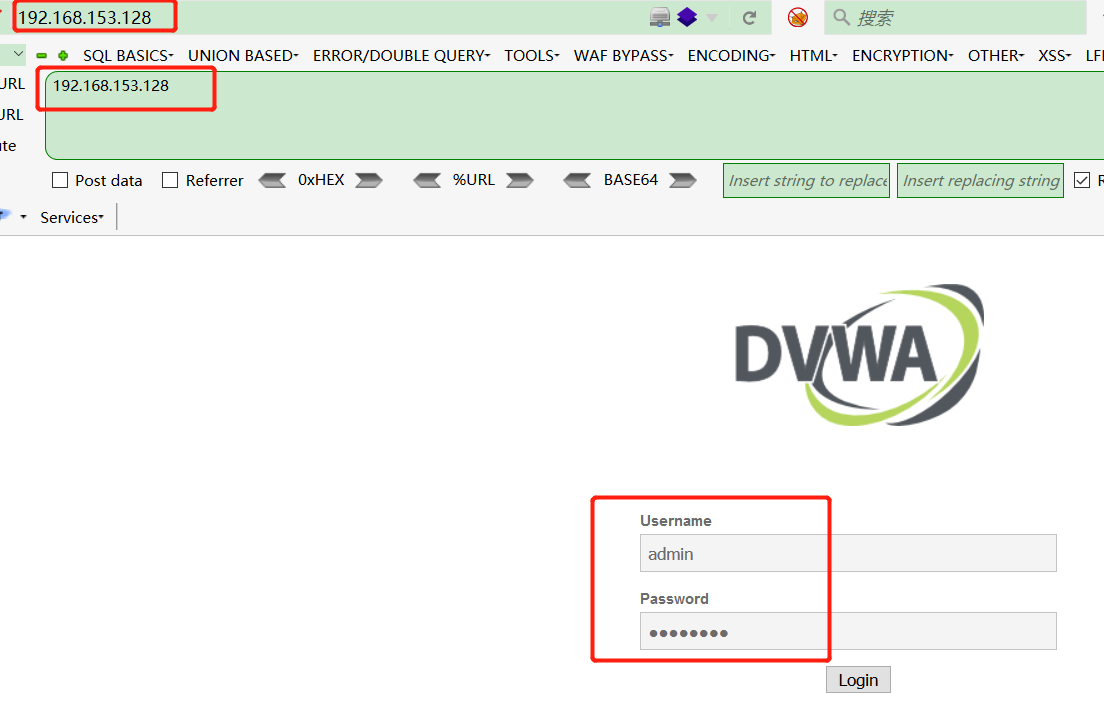Click the NoScript blocked icon
The image size is (1104, 717).
coord(798,18)
